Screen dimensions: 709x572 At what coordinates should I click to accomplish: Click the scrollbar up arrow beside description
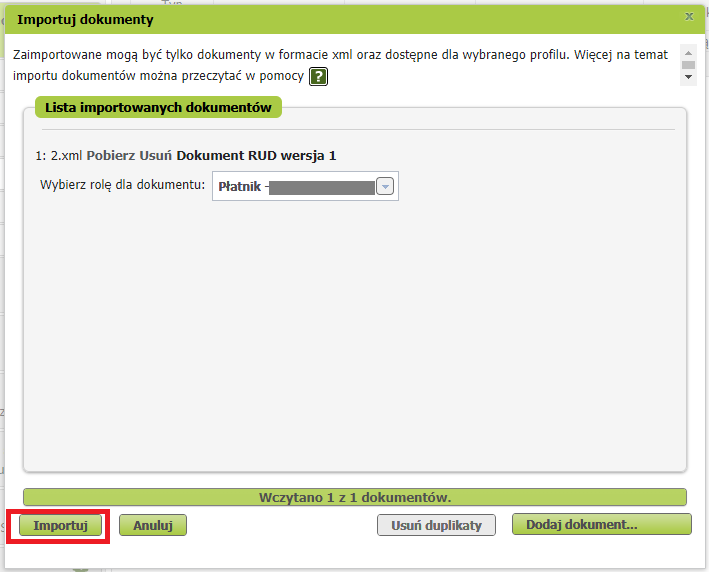(688, 52)
